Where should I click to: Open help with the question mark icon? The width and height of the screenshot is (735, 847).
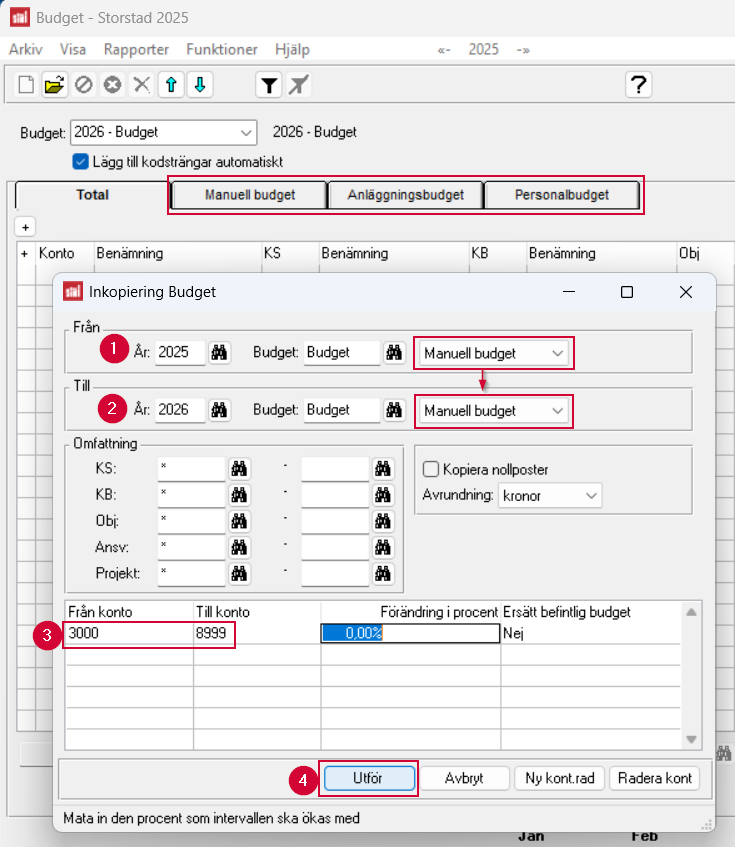(638, 85)
